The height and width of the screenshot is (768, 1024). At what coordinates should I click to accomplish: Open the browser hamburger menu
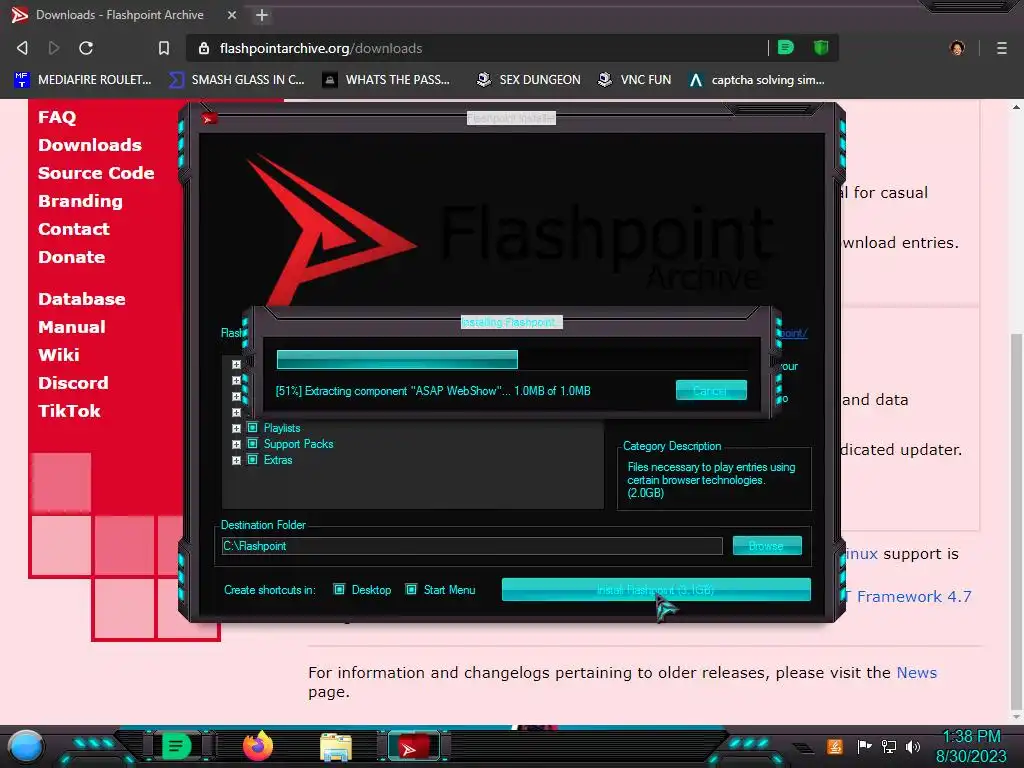pos(1002,48)
